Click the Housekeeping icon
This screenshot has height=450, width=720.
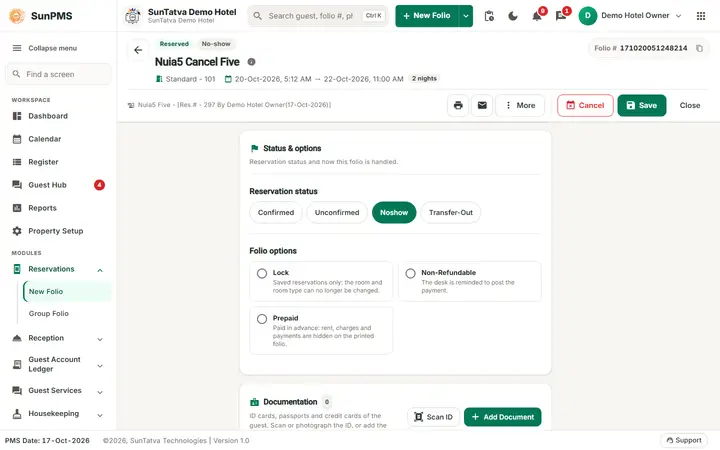(17, 414)
